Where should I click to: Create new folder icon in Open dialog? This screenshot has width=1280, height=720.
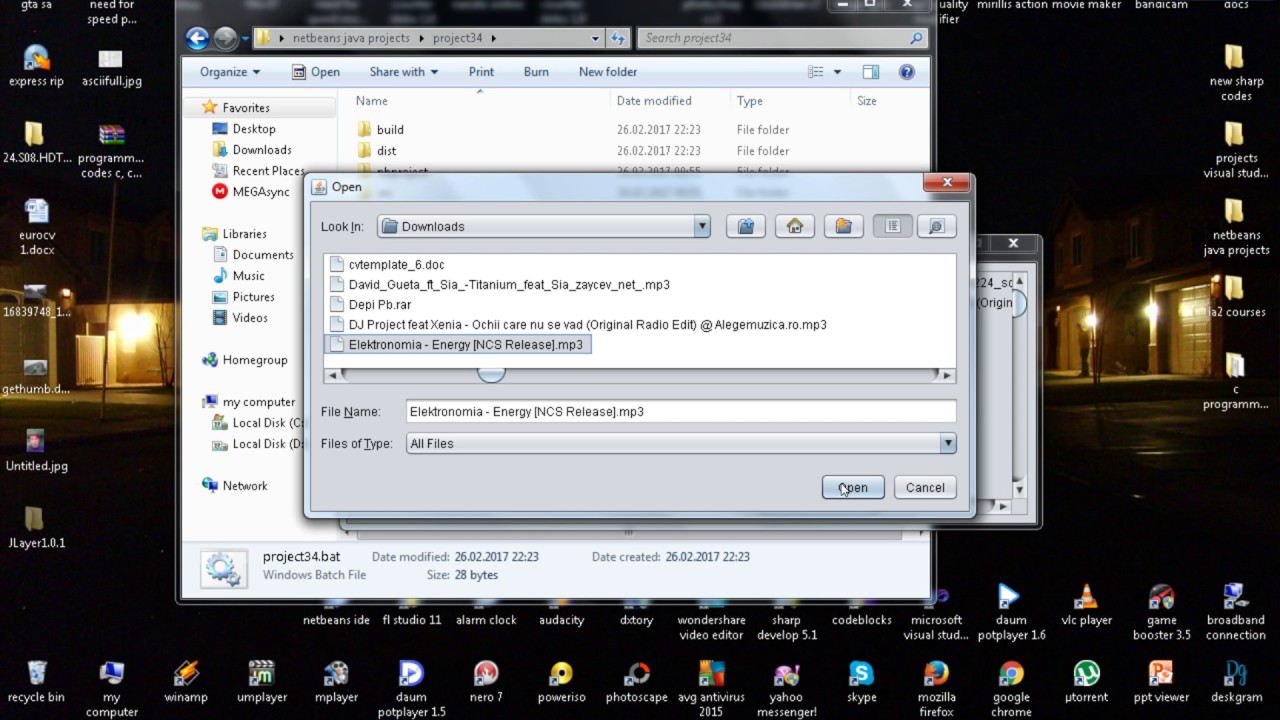(843, 226)
